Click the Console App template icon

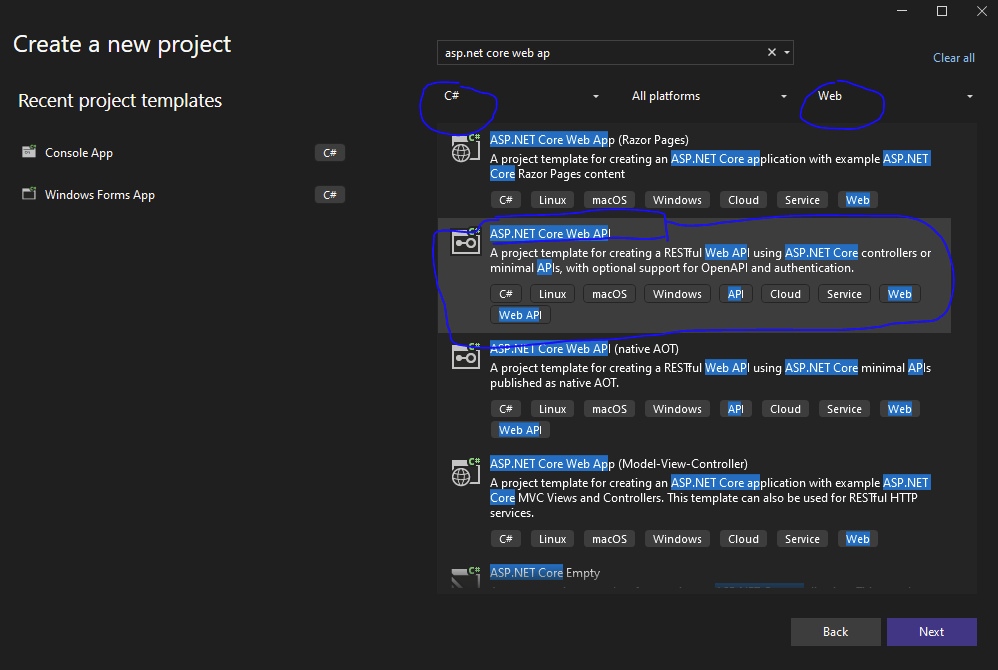[29, 151]
